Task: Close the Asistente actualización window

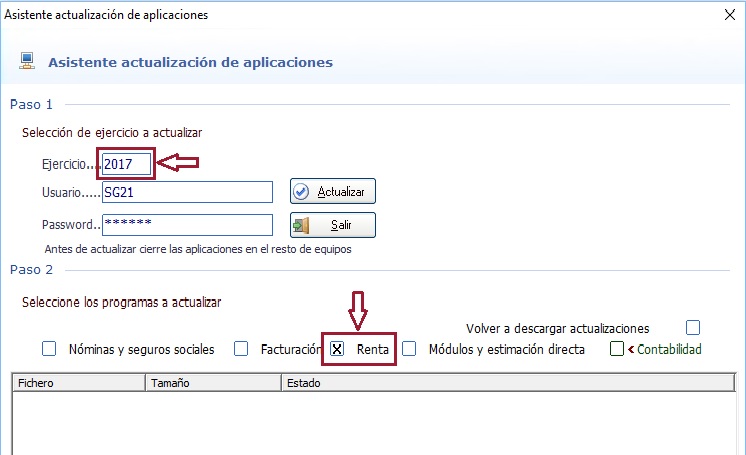Action: click(729, 14)
